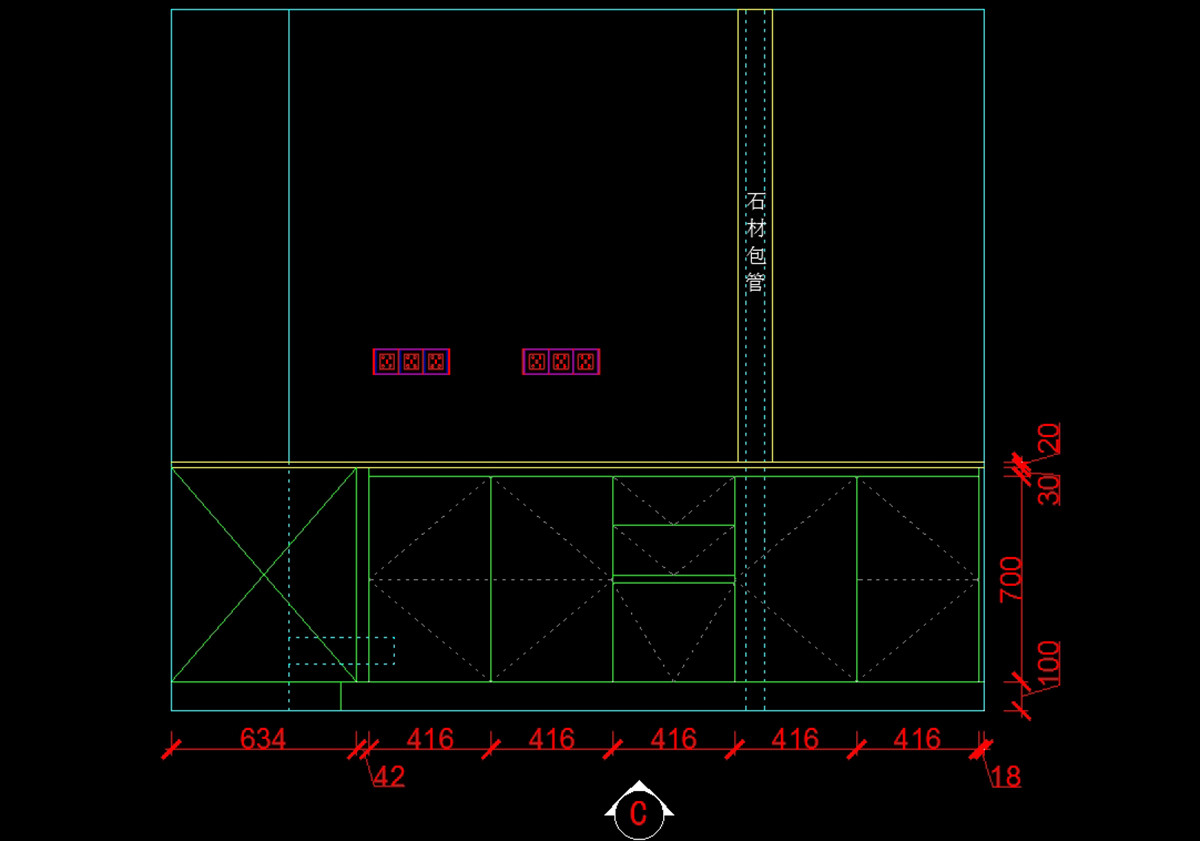The height and width of the screenshot is (841, 1200).
Task: Select the 18 dimension text
Action: (1006, 777)
